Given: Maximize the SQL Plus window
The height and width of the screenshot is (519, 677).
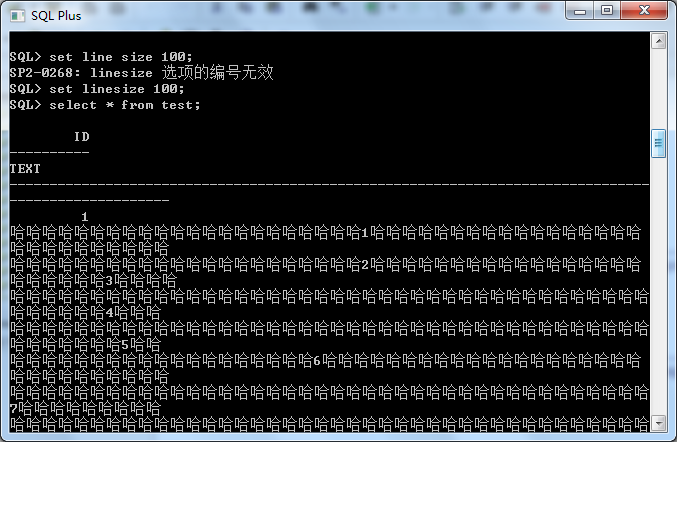Looking at the screenshot, I should [607, 11].
